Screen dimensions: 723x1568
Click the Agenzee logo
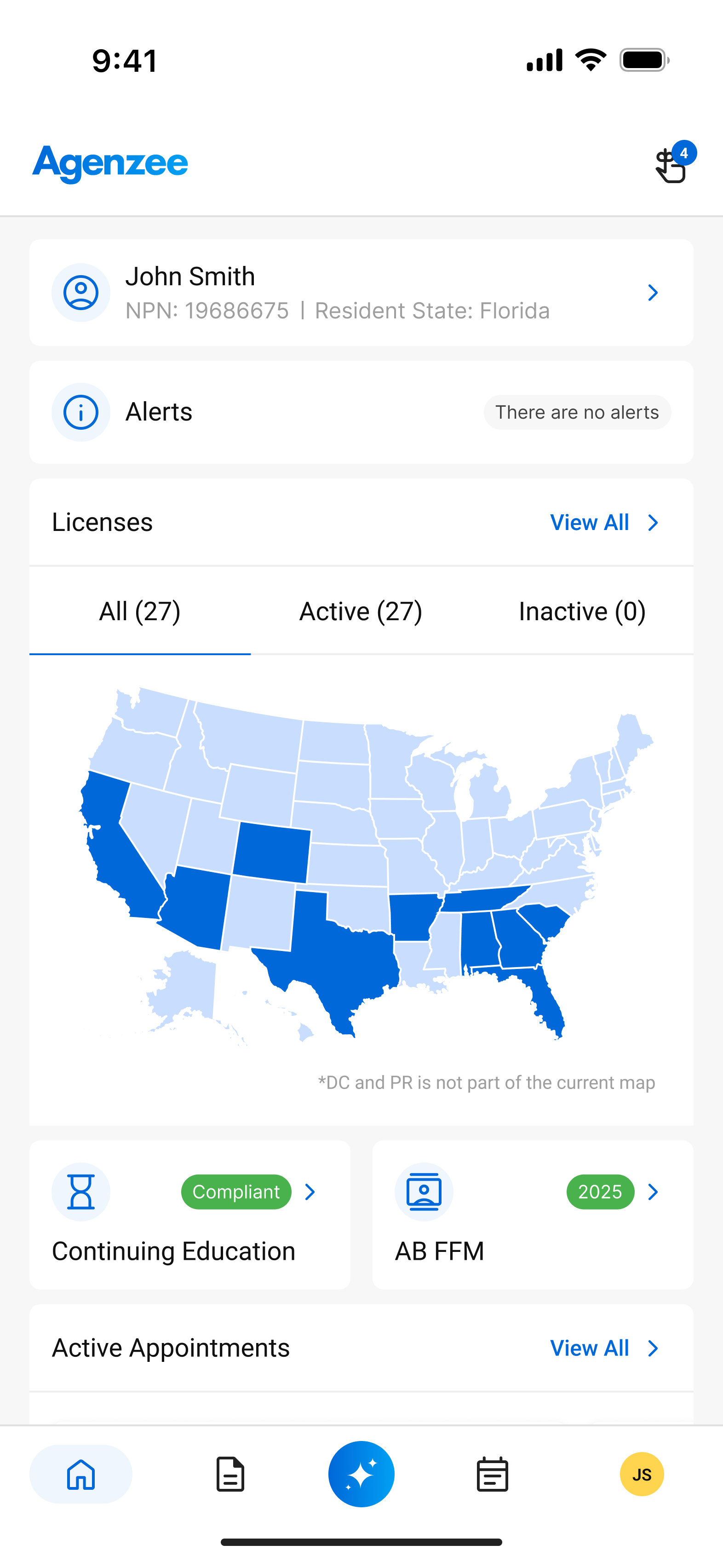110,163
